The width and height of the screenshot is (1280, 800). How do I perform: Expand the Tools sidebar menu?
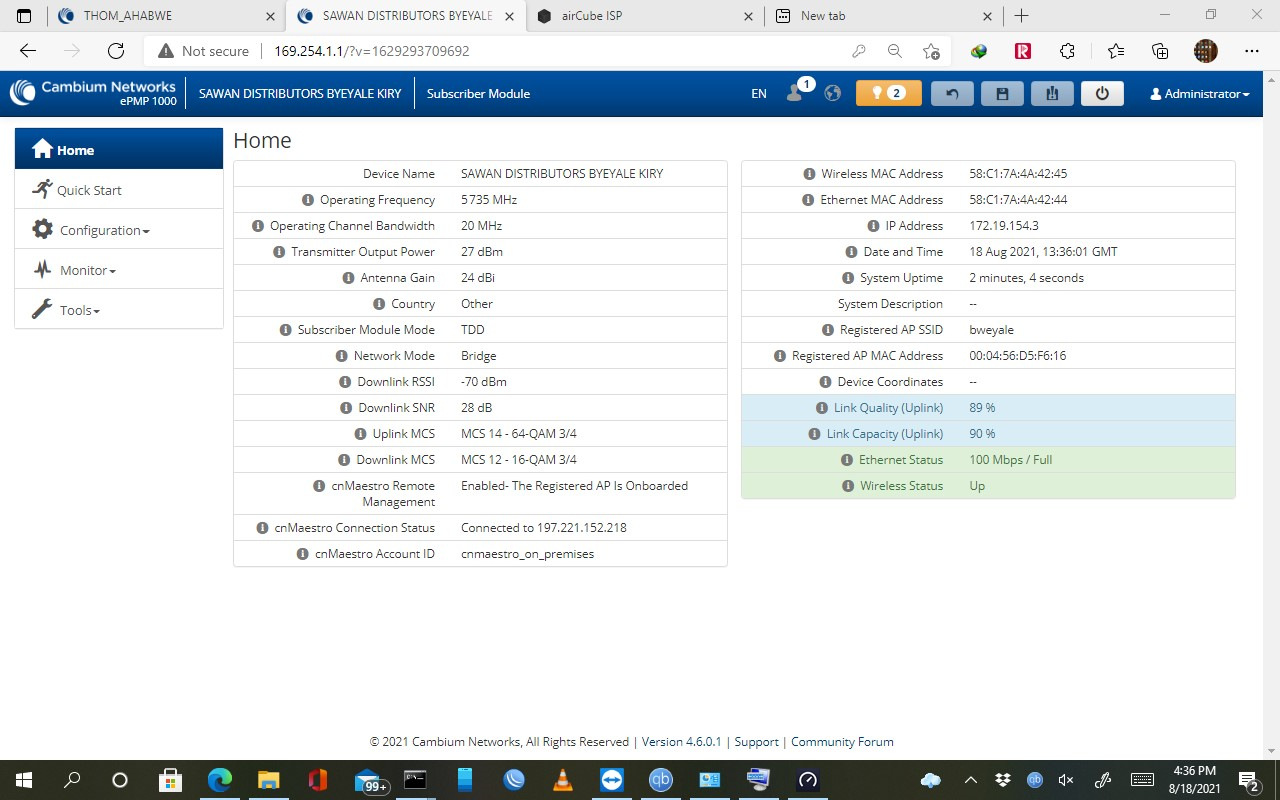(x=79, y=310)
